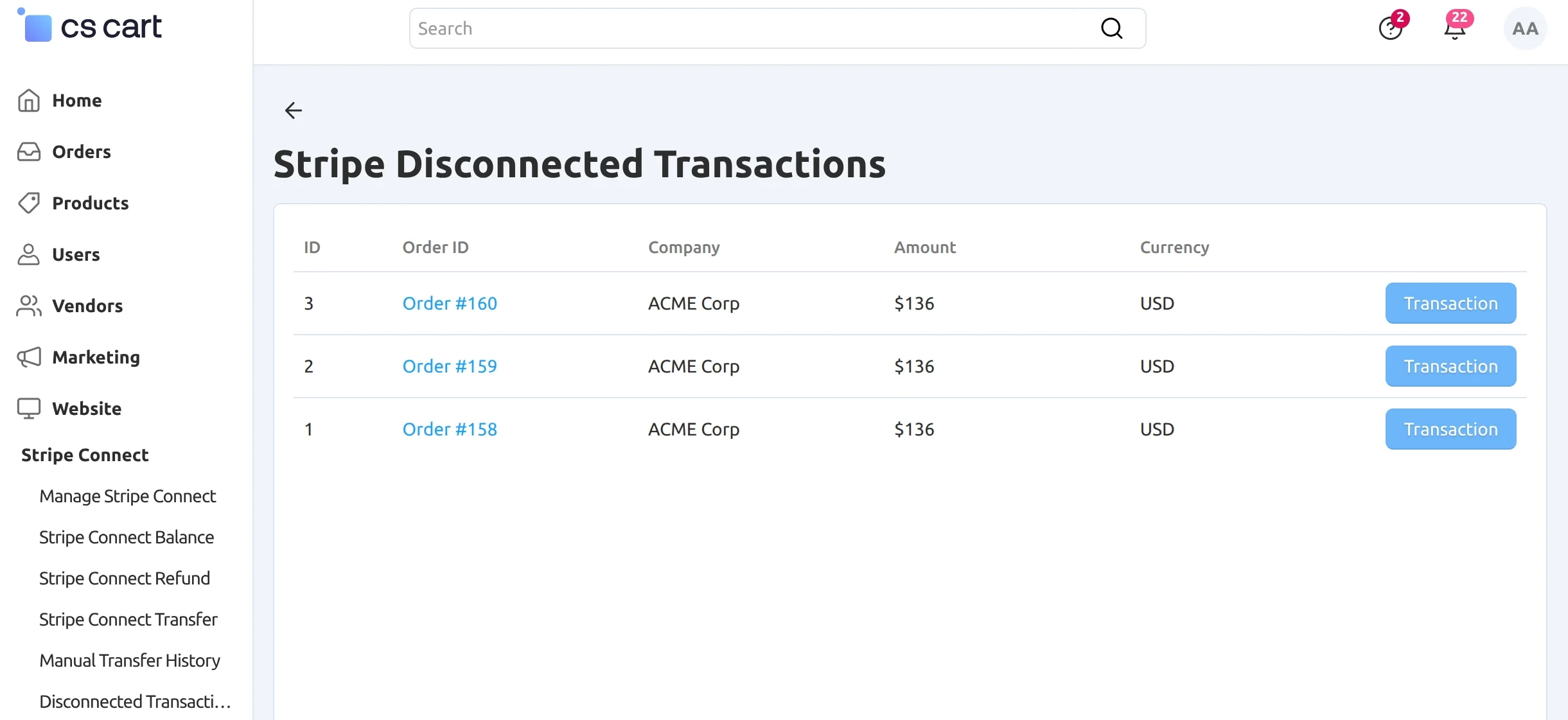Screen dimensions: 1568x720
Task: Click the Website monitor icon
Action: (x=28, y=408)
